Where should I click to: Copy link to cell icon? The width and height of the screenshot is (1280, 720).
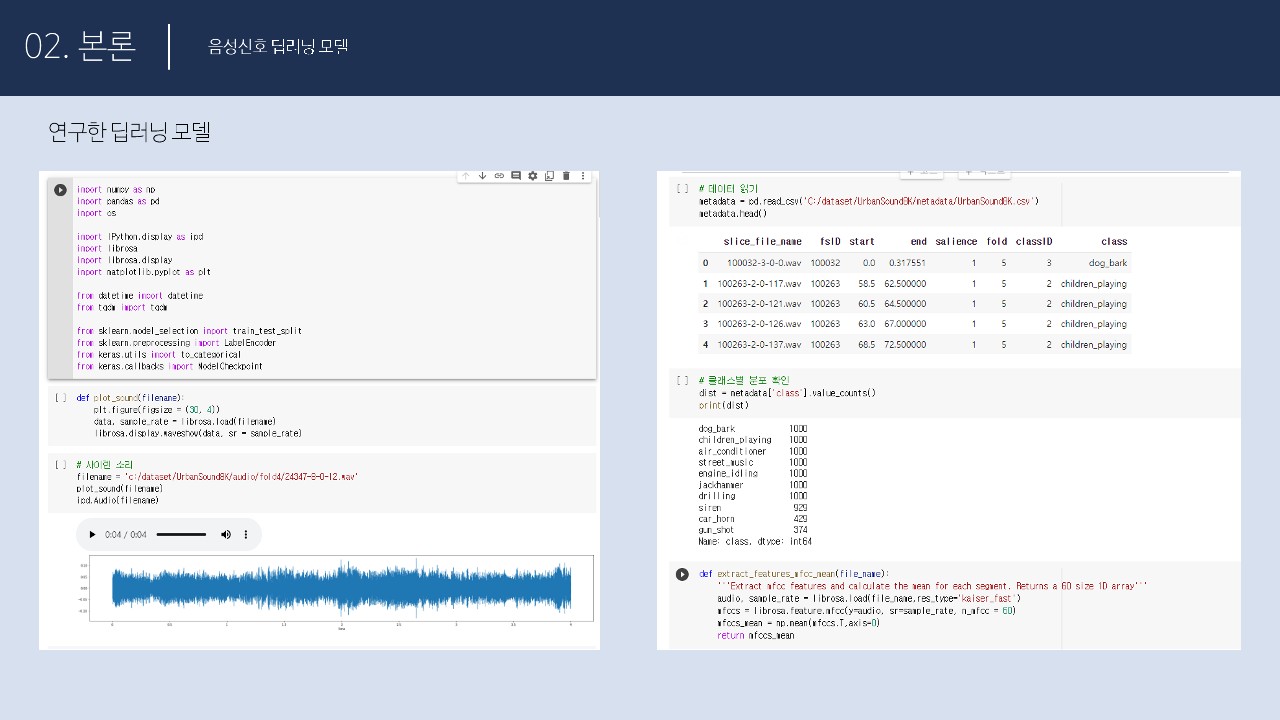tap(499, 176)
